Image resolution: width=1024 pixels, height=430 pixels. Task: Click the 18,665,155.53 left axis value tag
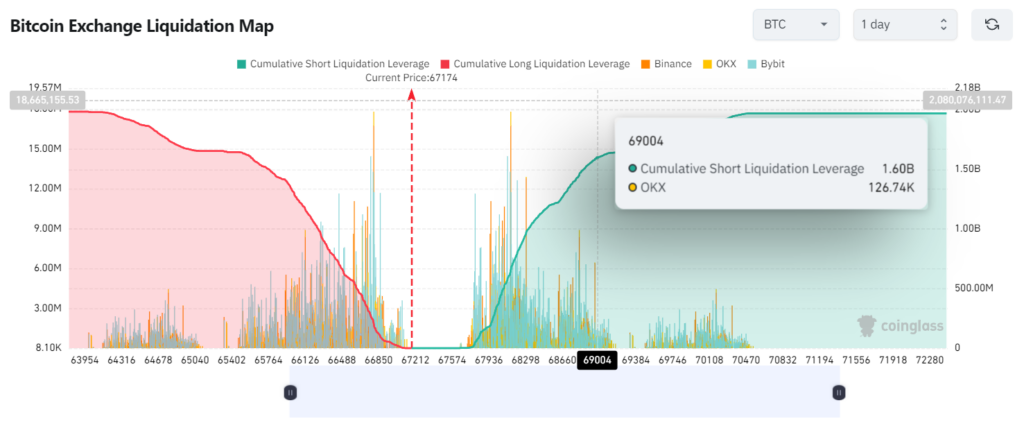(46, 101)
